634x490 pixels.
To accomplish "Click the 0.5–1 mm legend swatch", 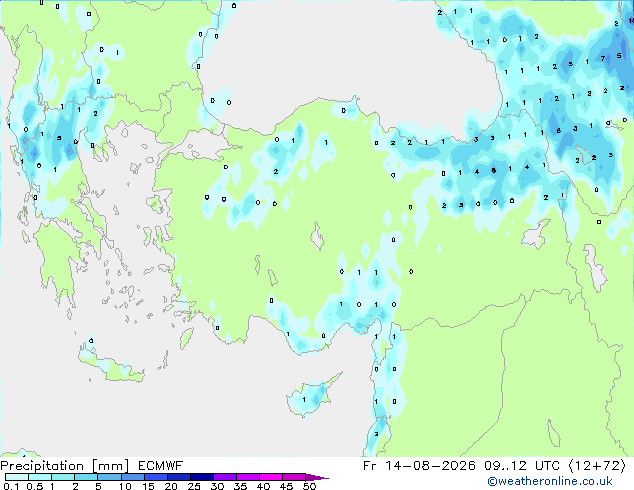I will 40,477.
